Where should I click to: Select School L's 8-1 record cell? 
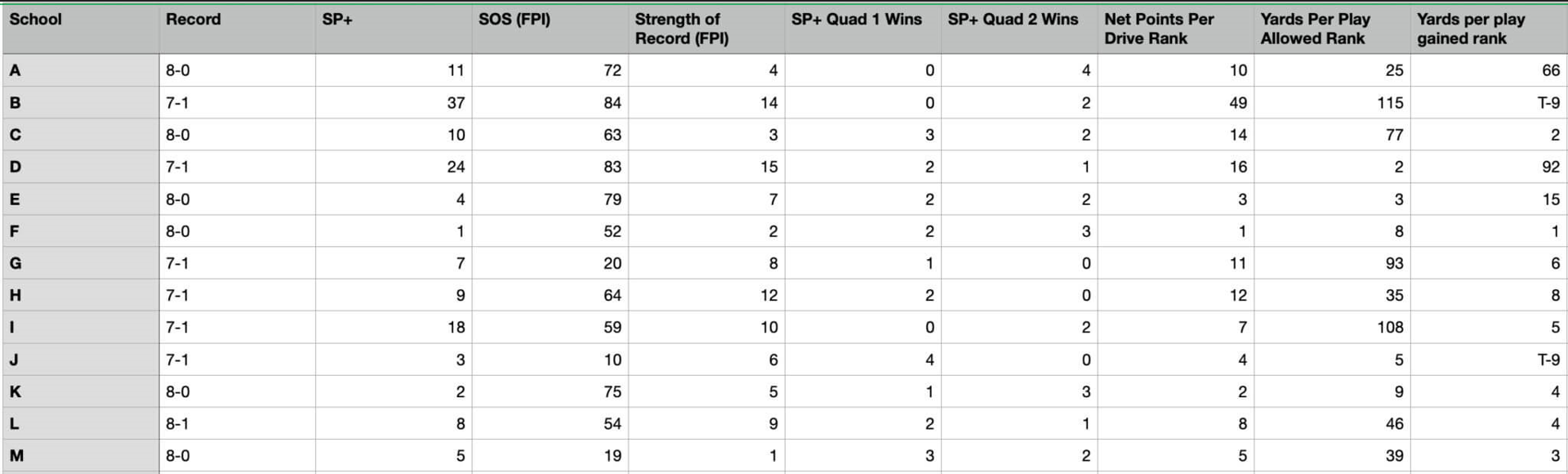click(x=237, y=424)
